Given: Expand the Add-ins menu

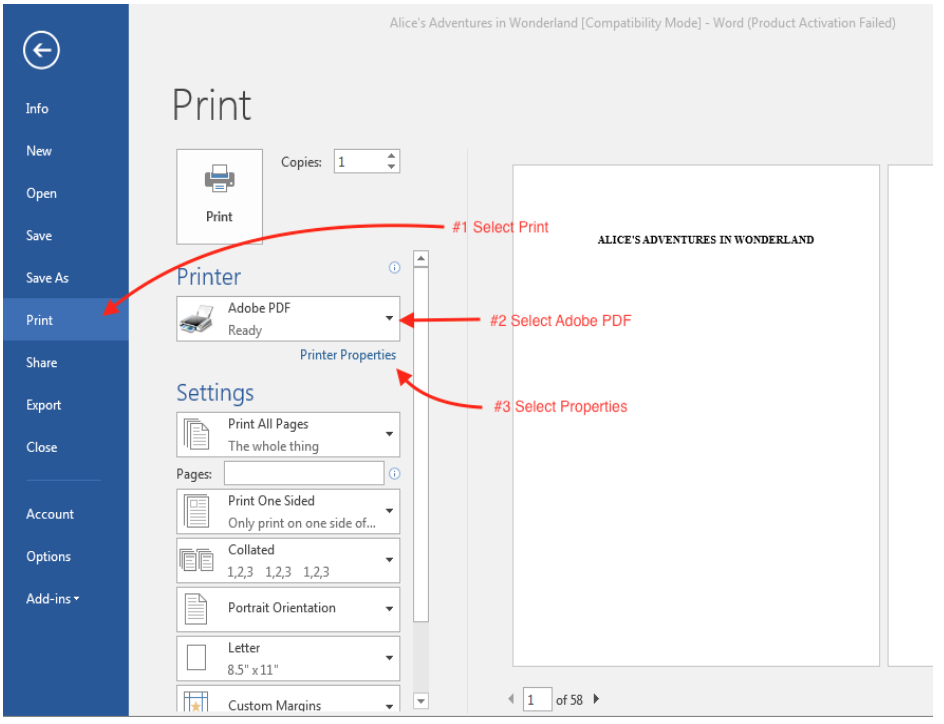Looking at the screenshot, I should click(x=52, y=599).
